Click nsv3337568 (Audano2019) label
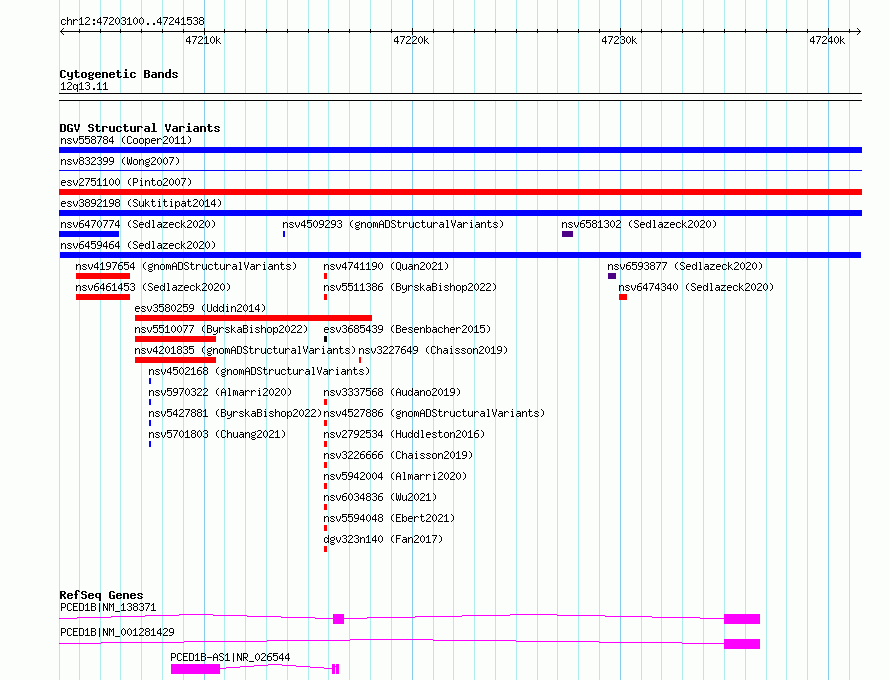This screenshot has height=680, width=890. (x=392, y=392)
